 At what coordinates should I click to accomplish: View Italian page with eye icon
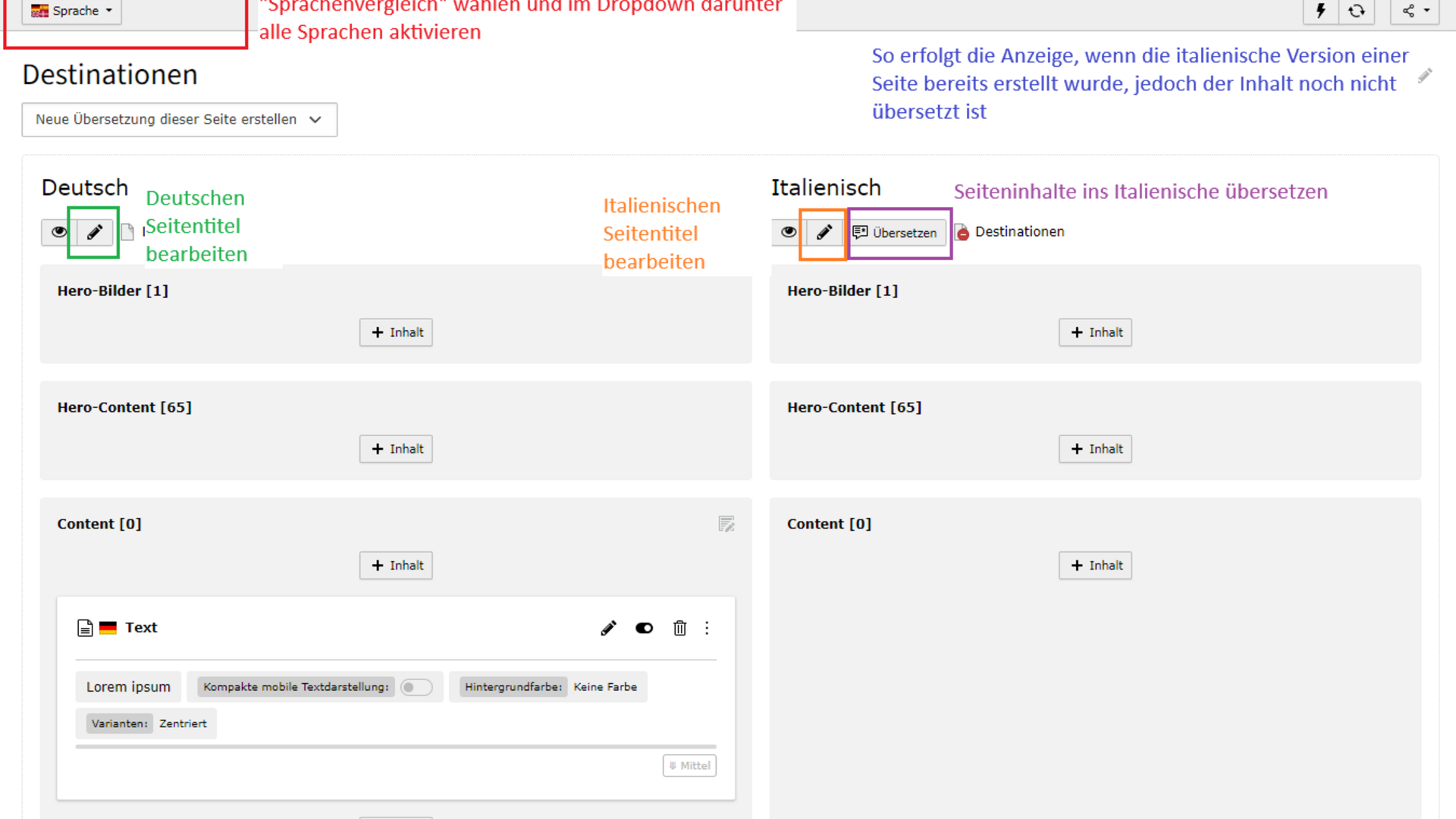789,232
